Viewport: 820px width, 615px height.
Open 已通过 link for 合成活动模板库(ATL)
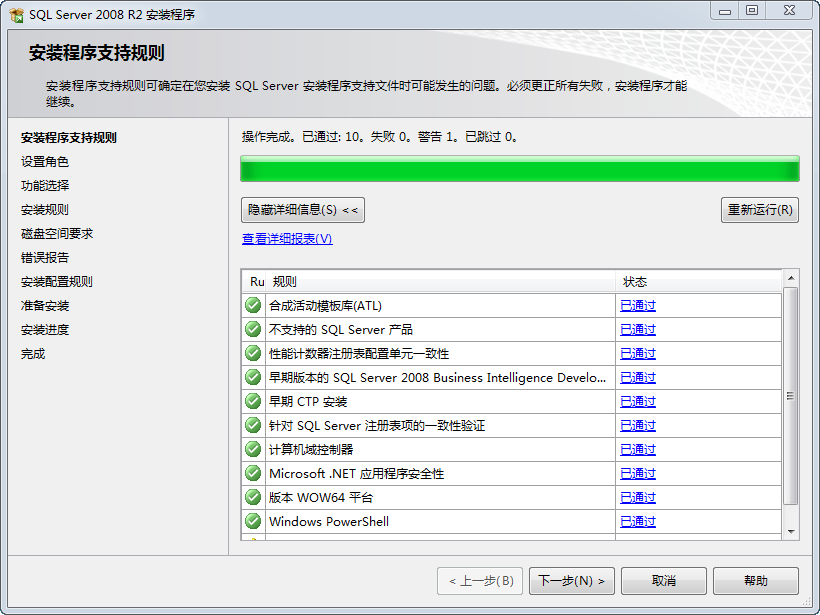[637, 305]
